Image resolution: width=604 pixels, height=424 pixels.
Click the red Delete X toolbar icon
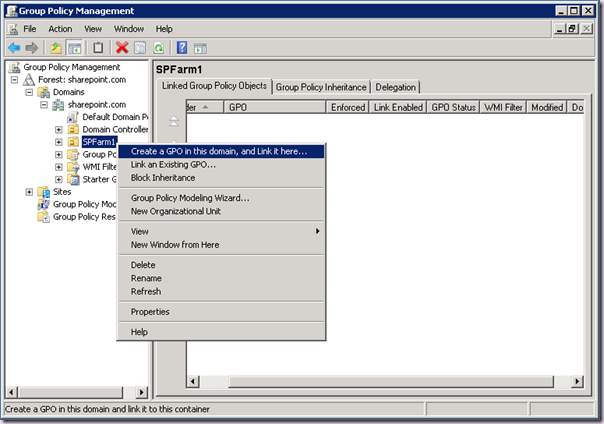(122, 48)
